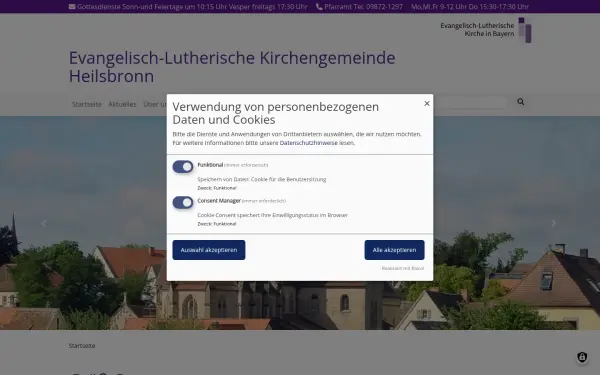Toggle the Consent Manager switch
Viewport: 600px width, 375px height.
pyautogui.click(x=183, y=202)
